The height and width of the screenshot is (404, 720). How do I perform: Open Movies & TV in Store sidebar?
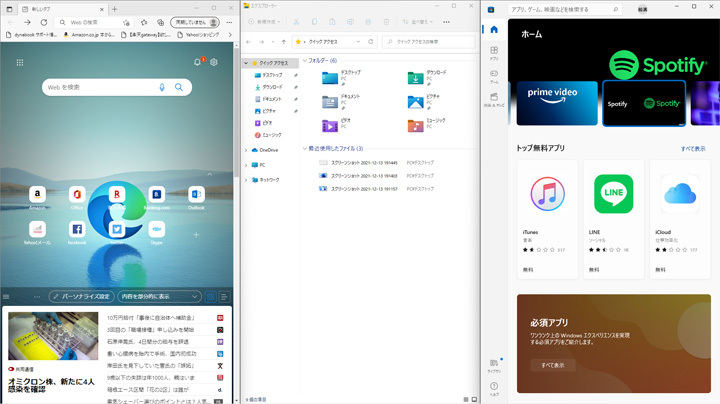(494, 100)
